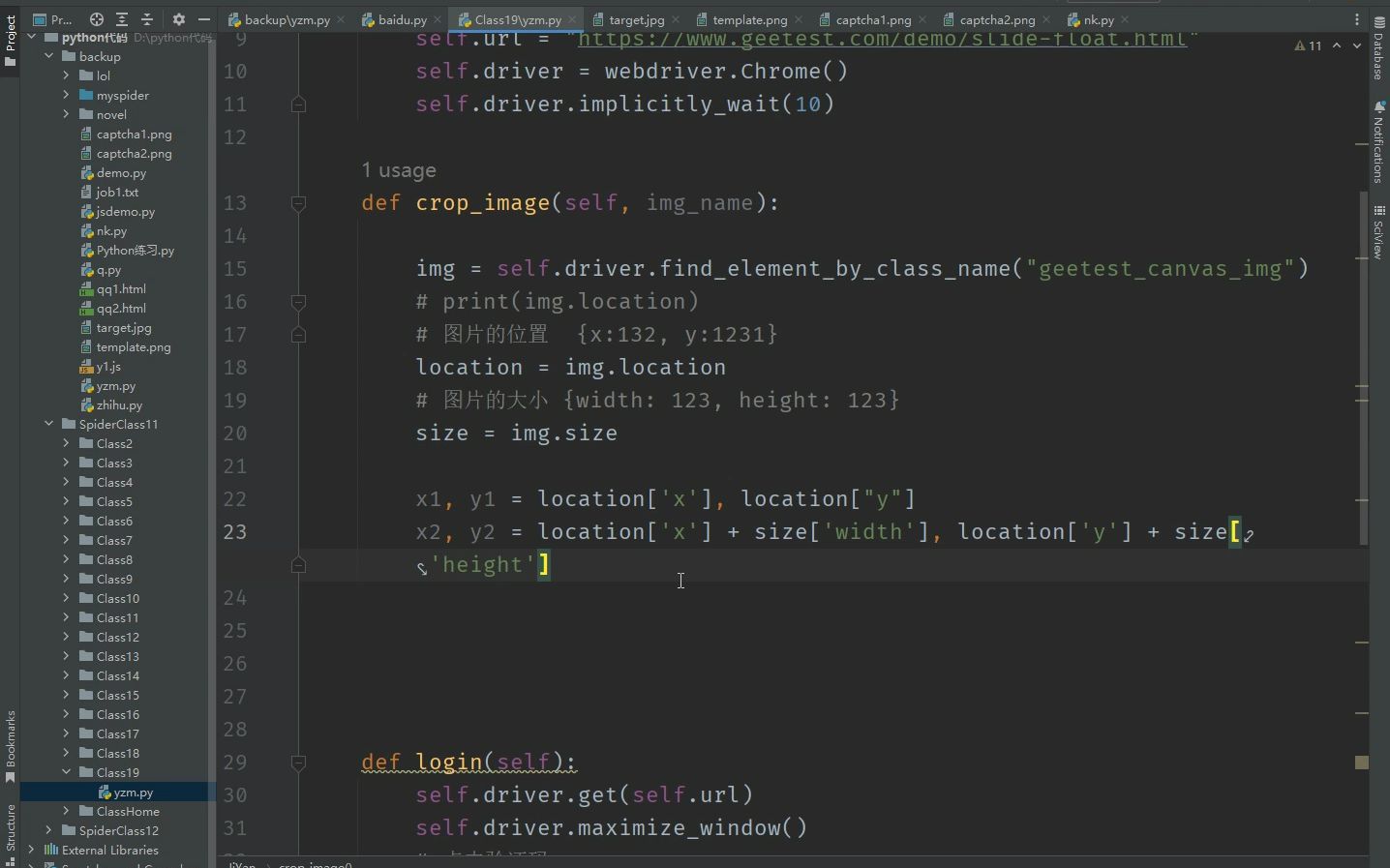This screenshot has height=868, width=1390.
Task: Hide the Project tool window
Action: click(203, 19)
